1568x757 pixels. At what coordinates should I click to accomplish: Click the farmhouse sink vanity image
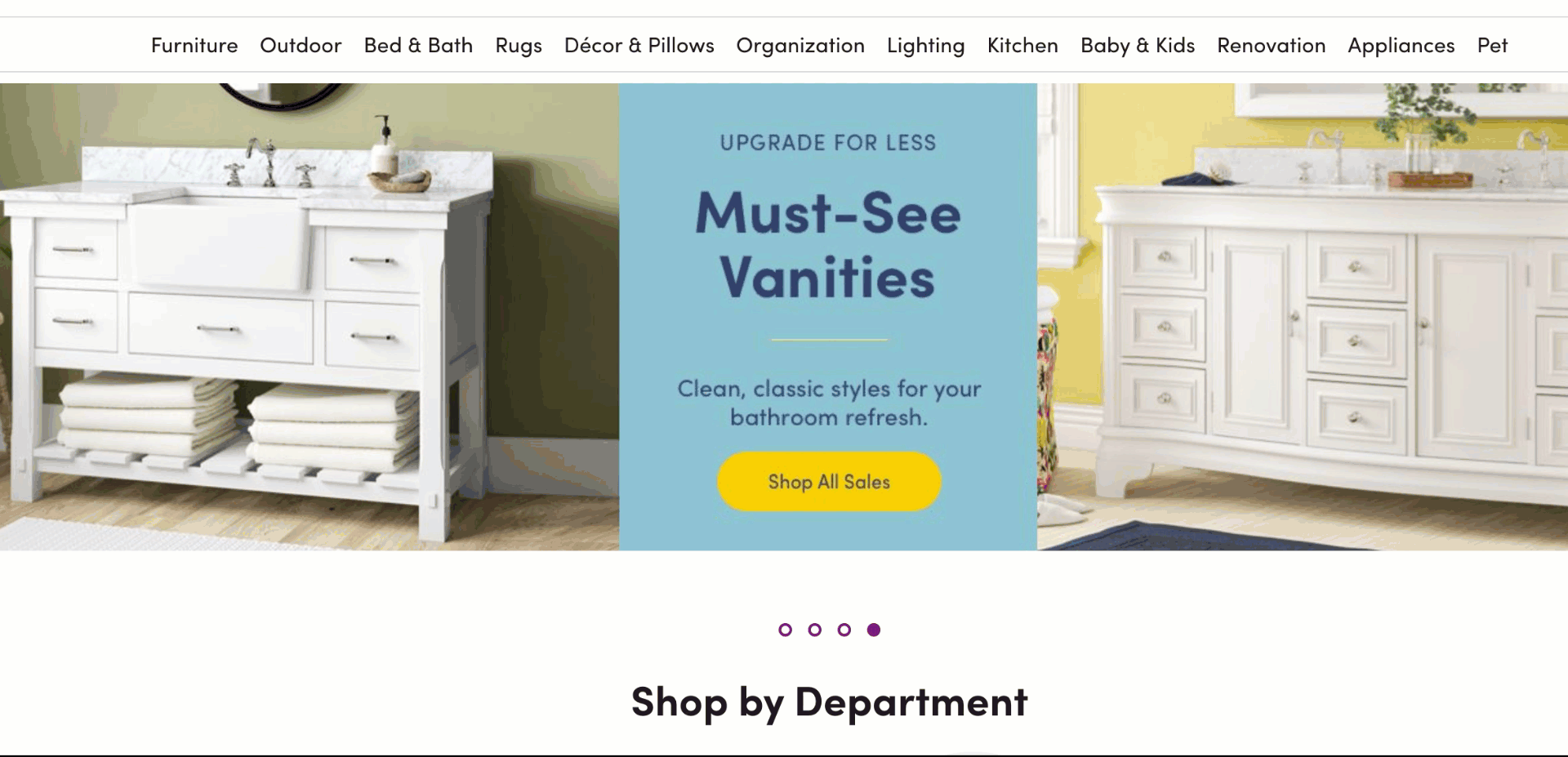(x=310, y=317)
